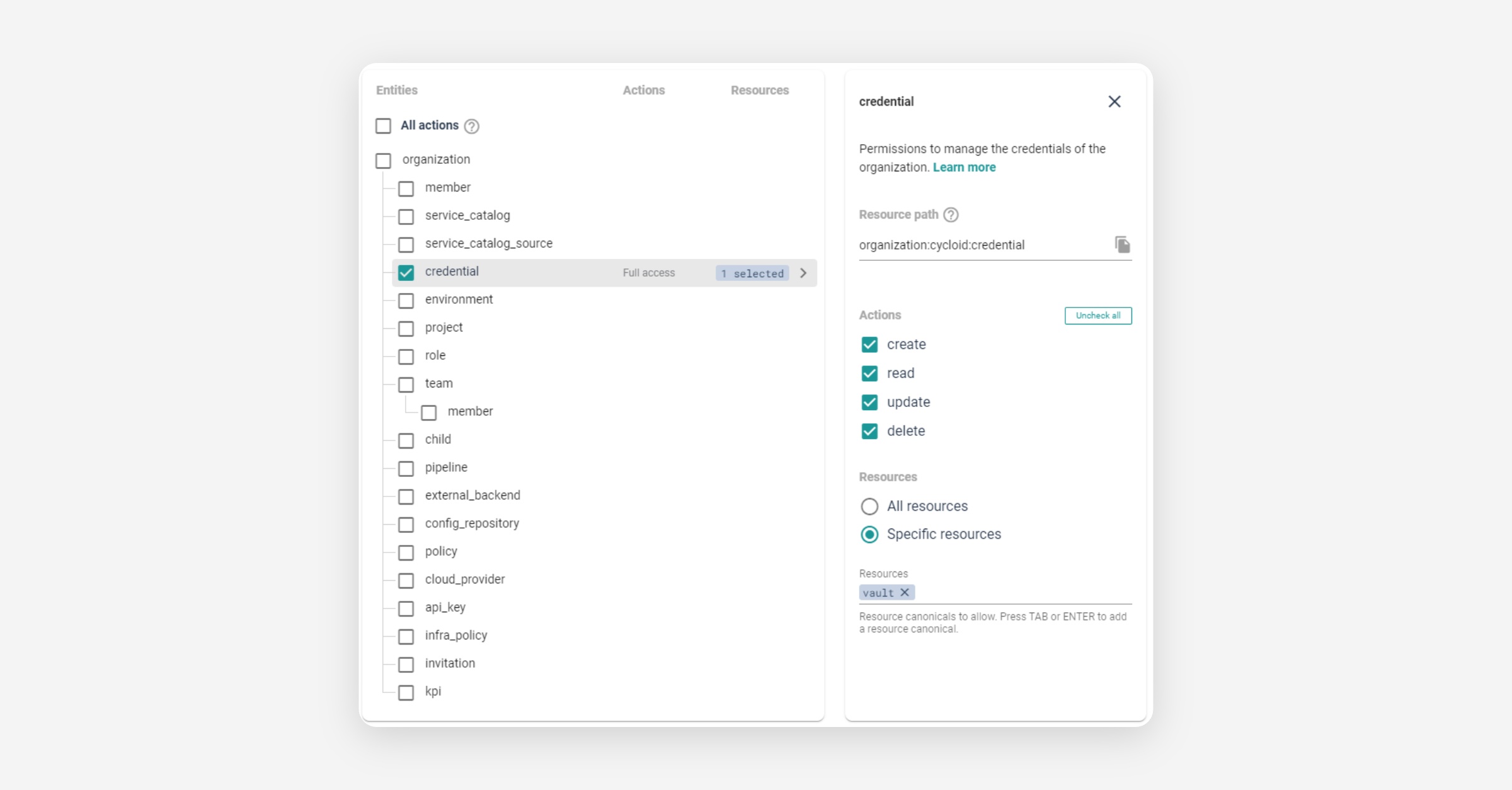Tick the role checkbox
The height and width of the screenshot is (790, 1512).
406,357
